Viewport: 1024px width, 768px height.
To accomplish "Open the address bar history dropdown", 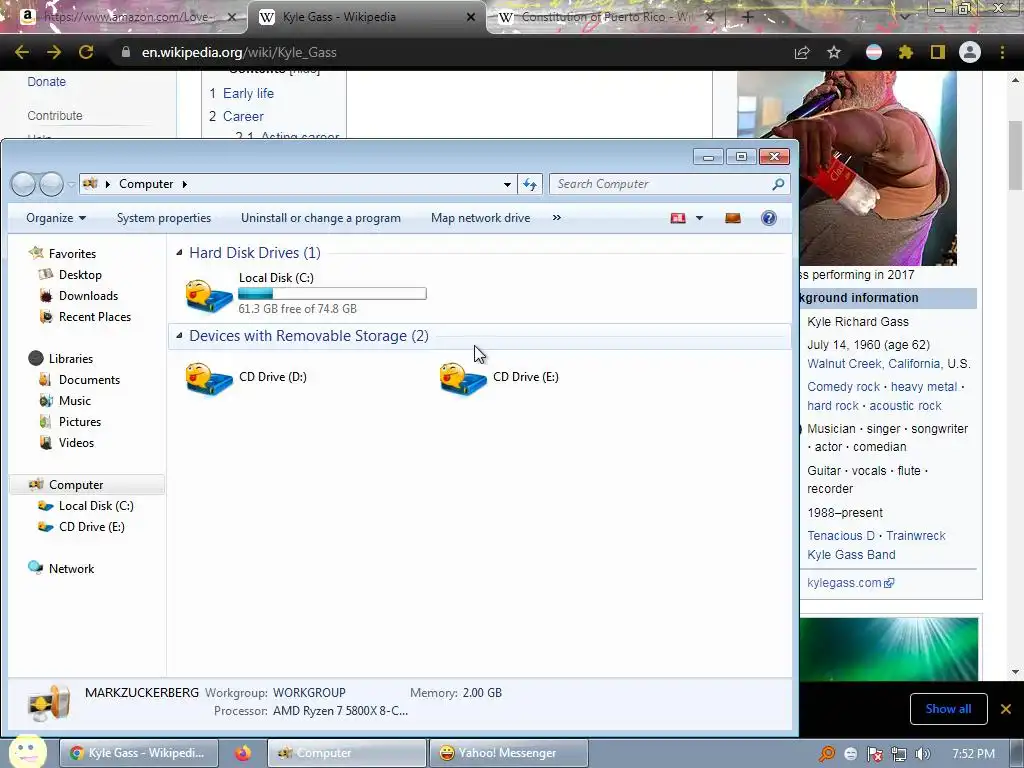I will (x=507, y=185).
